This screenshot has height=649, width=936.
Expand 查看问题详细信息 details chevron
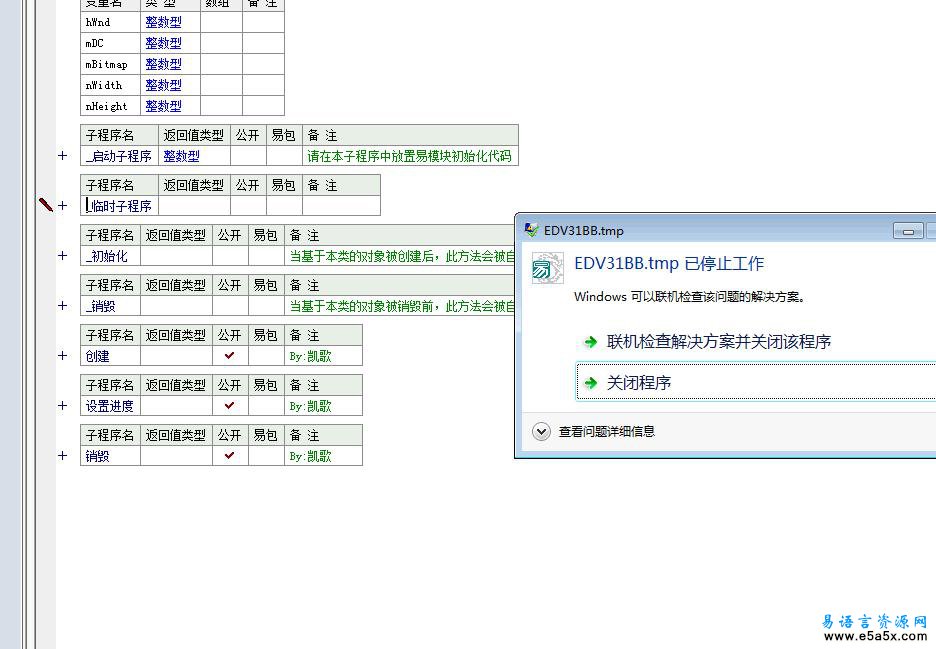[541, 431]
